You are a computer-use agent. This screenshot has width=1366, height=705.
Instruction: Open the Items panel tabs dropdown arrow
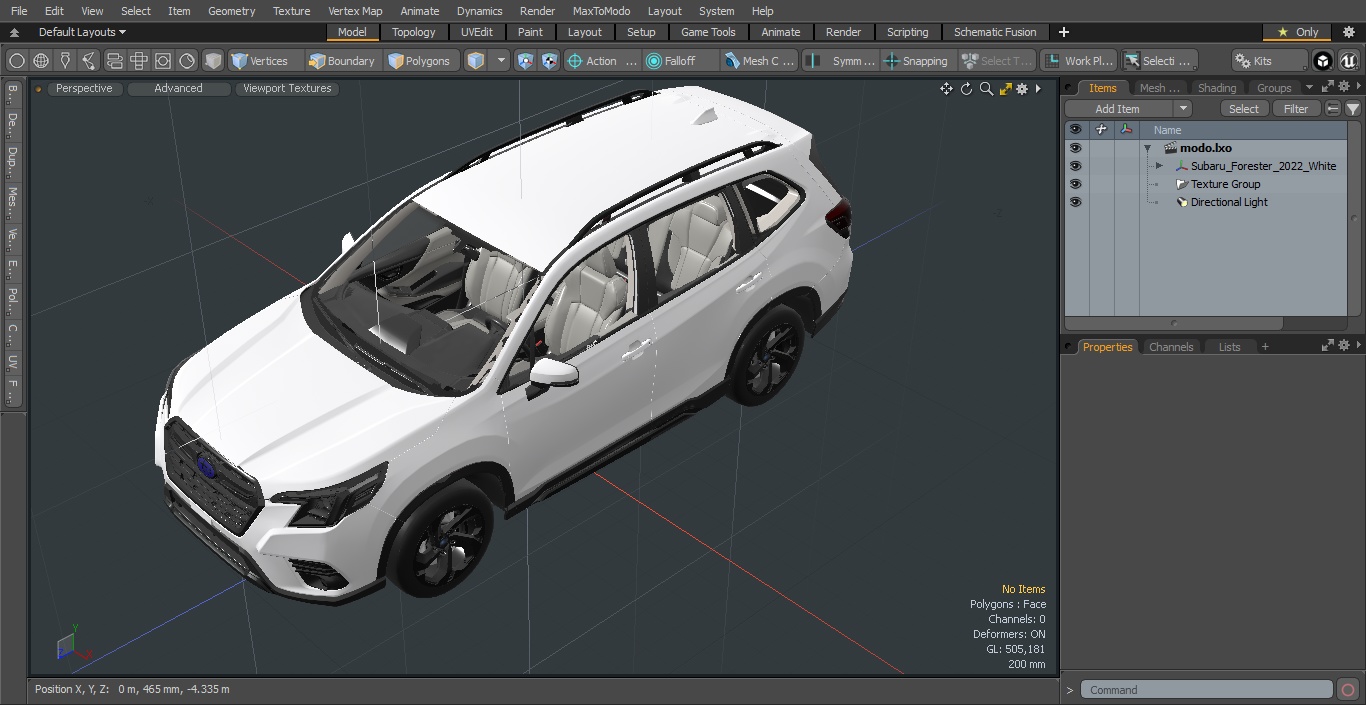(x=1309, y=88)
